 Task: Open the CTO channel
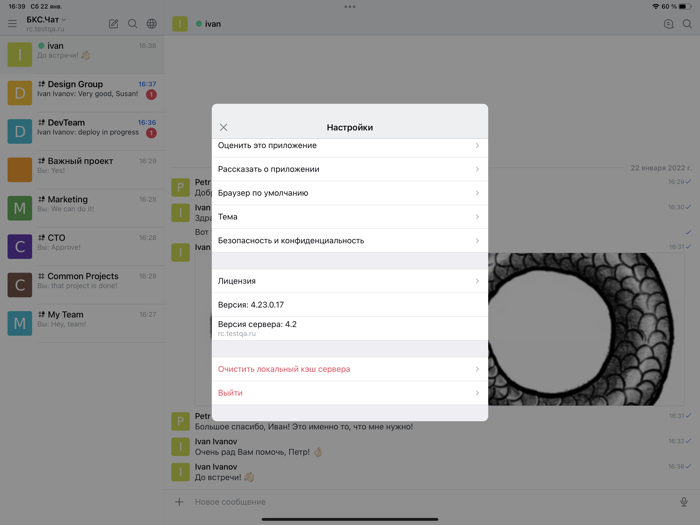click(x=82, y=246)
